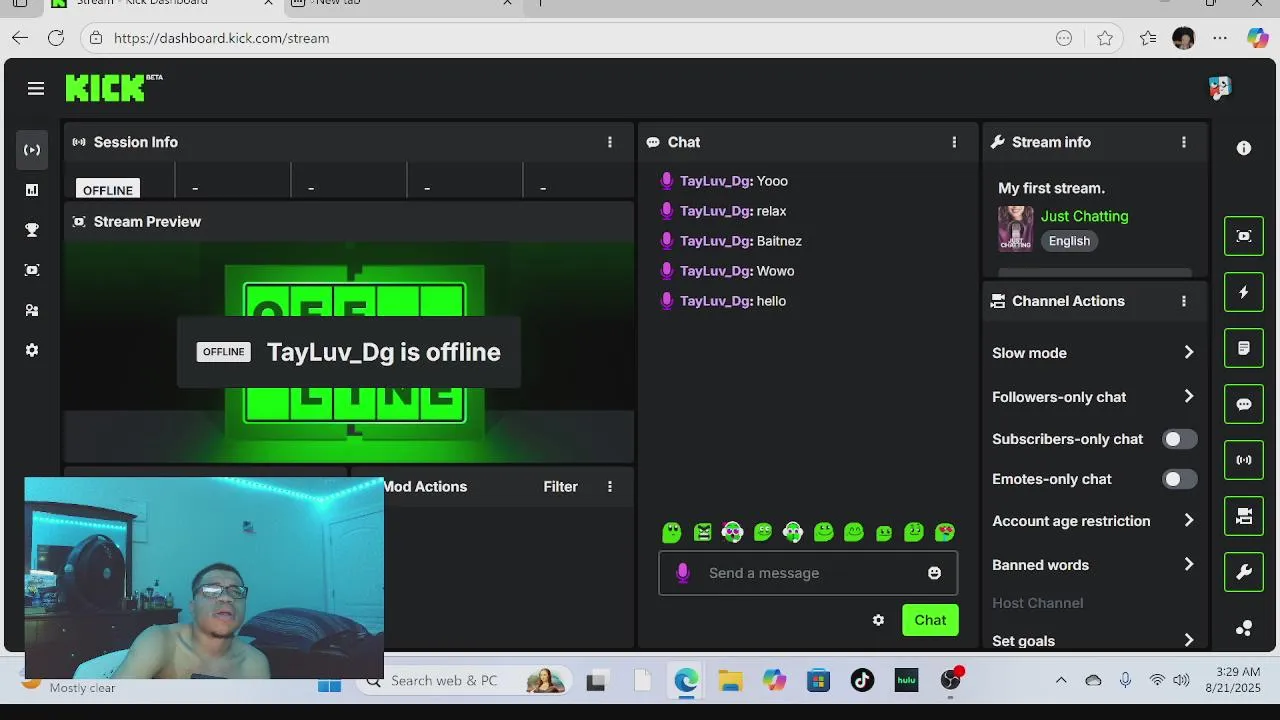The width and height of the screenshot is (1280, 720).
Task: Click the 'hello' chat message text
Action: (x=771, y=301)
